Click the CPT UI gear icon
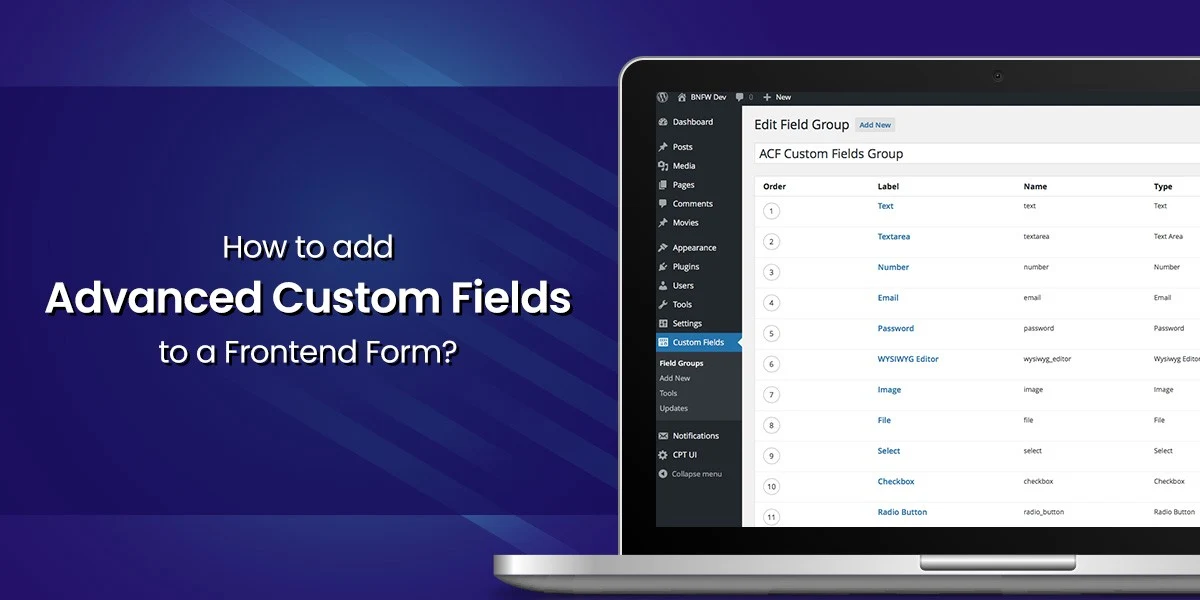The width and height of the screenshot is (1200, 600). 663,455
